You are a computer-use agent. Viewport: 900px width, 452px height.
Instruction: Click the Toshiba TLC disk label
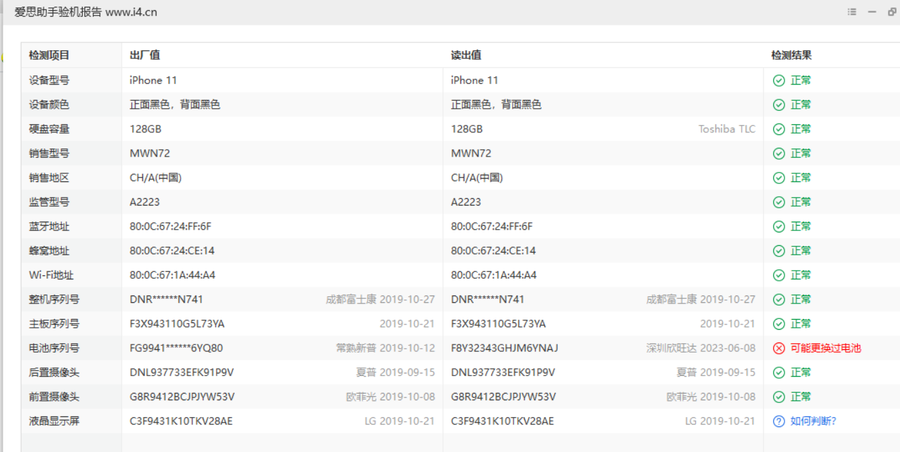[726, 129]
